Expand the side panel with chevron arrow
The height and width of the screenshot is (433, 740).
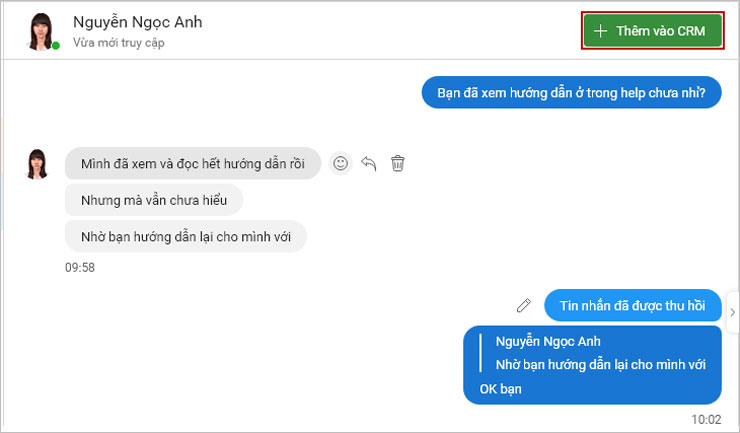tap(732, 312)
